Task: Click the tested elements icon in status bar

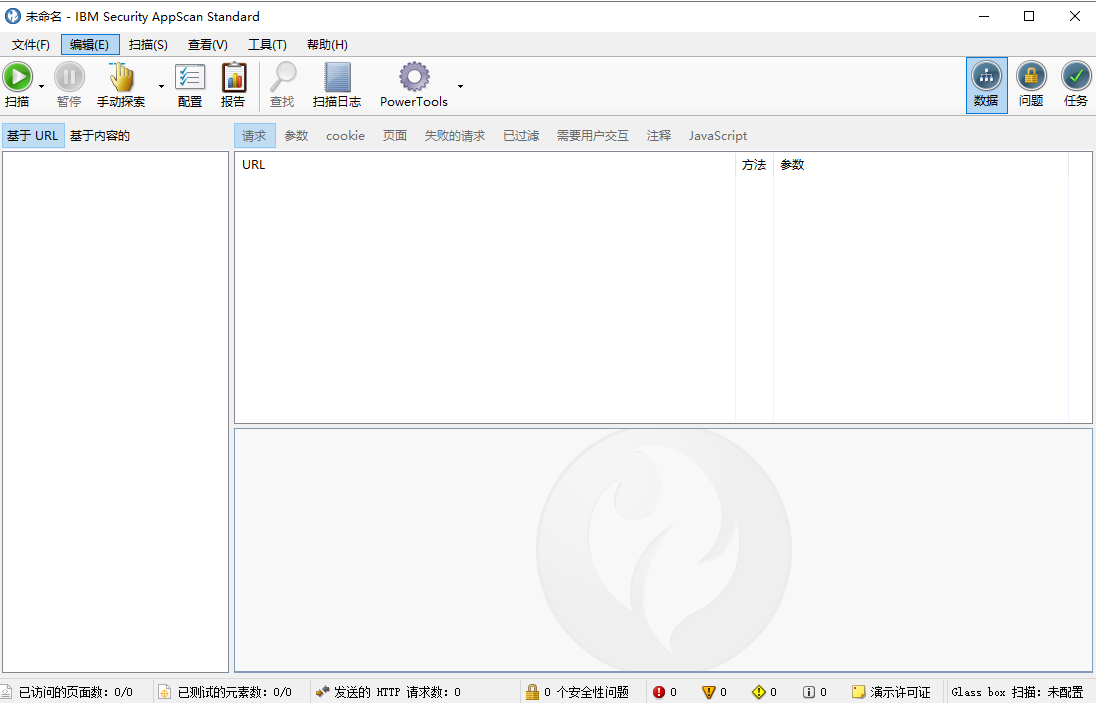Action: [164, 692]
